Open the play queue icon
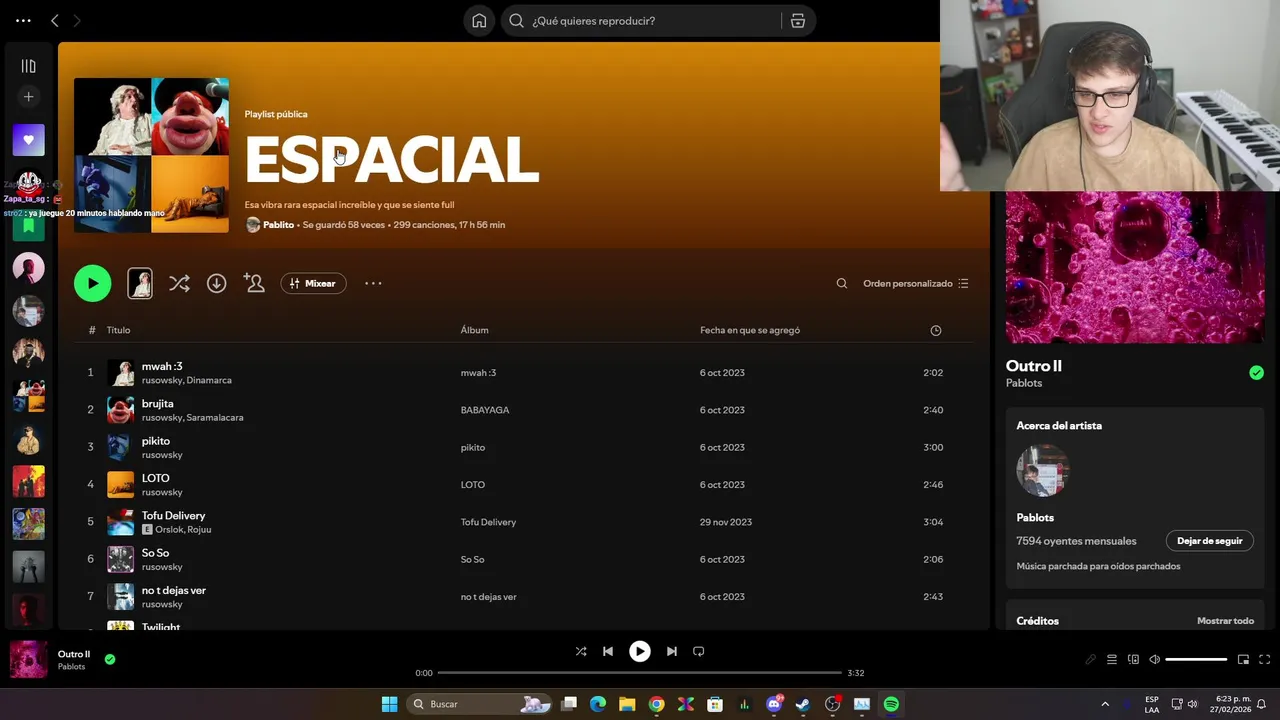 (x=1112, y=659)
